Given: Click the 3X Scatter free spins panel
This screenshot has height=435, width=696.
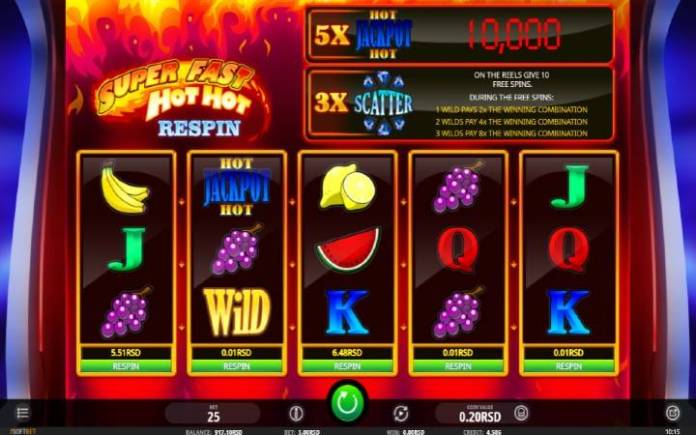Looking at the screenshot, I should click(x=460, y=104).
